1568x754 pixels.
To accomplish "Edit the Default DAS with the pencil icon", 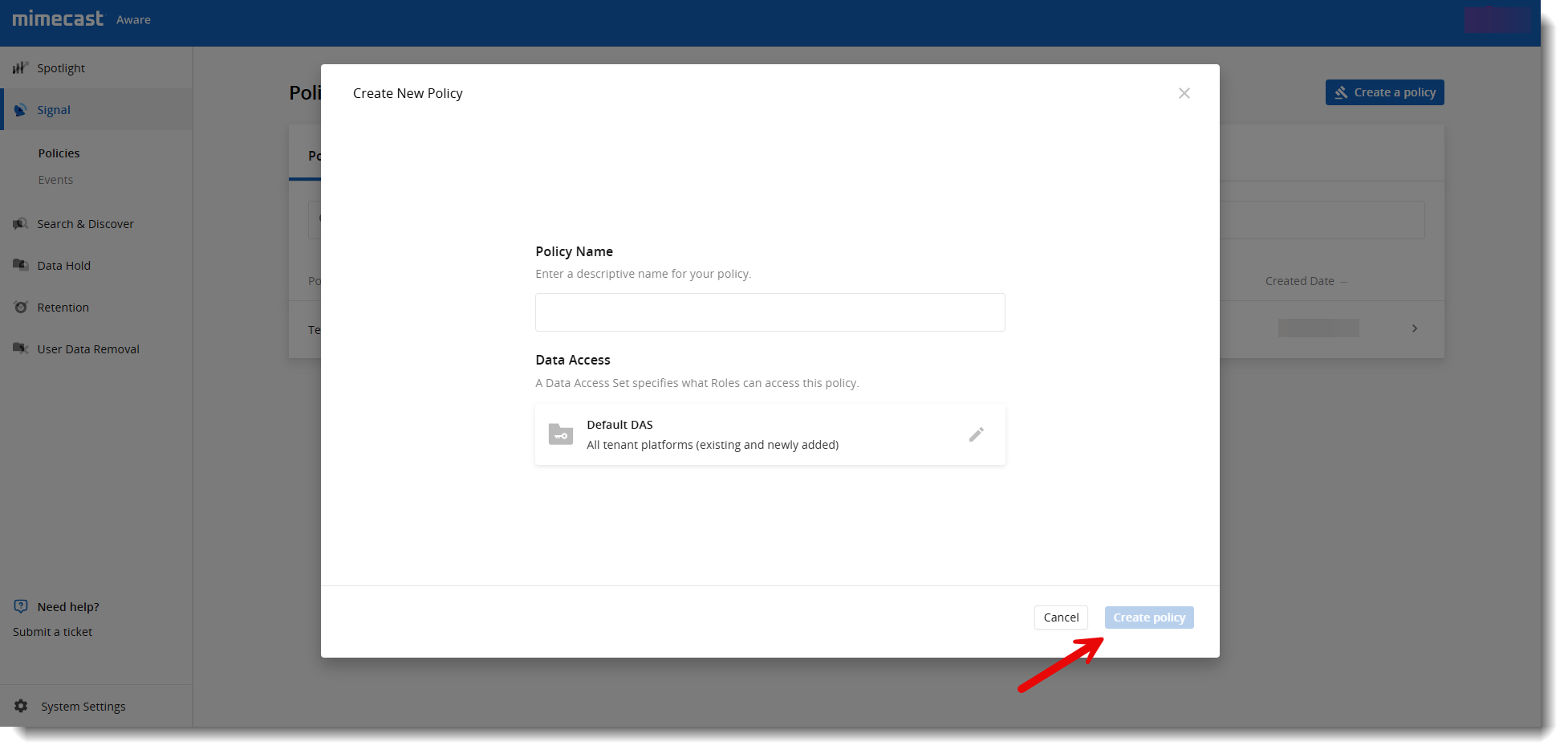I will (976, 434).
